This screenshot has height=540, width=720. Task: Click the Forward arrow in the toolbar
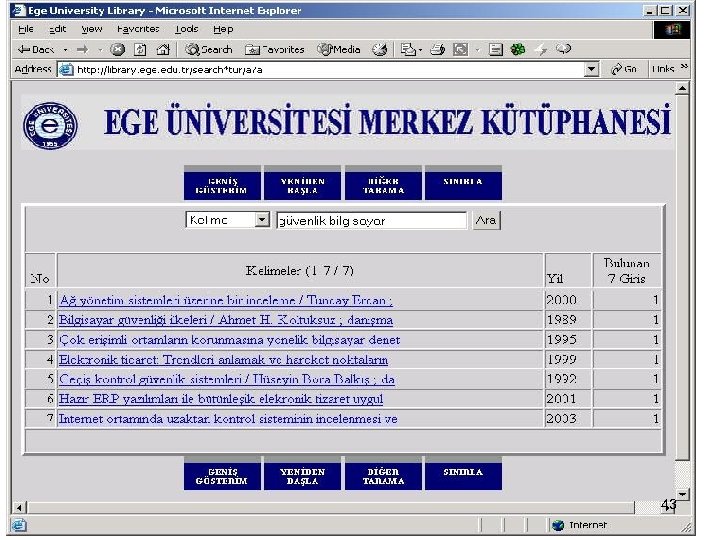point(83,49)
